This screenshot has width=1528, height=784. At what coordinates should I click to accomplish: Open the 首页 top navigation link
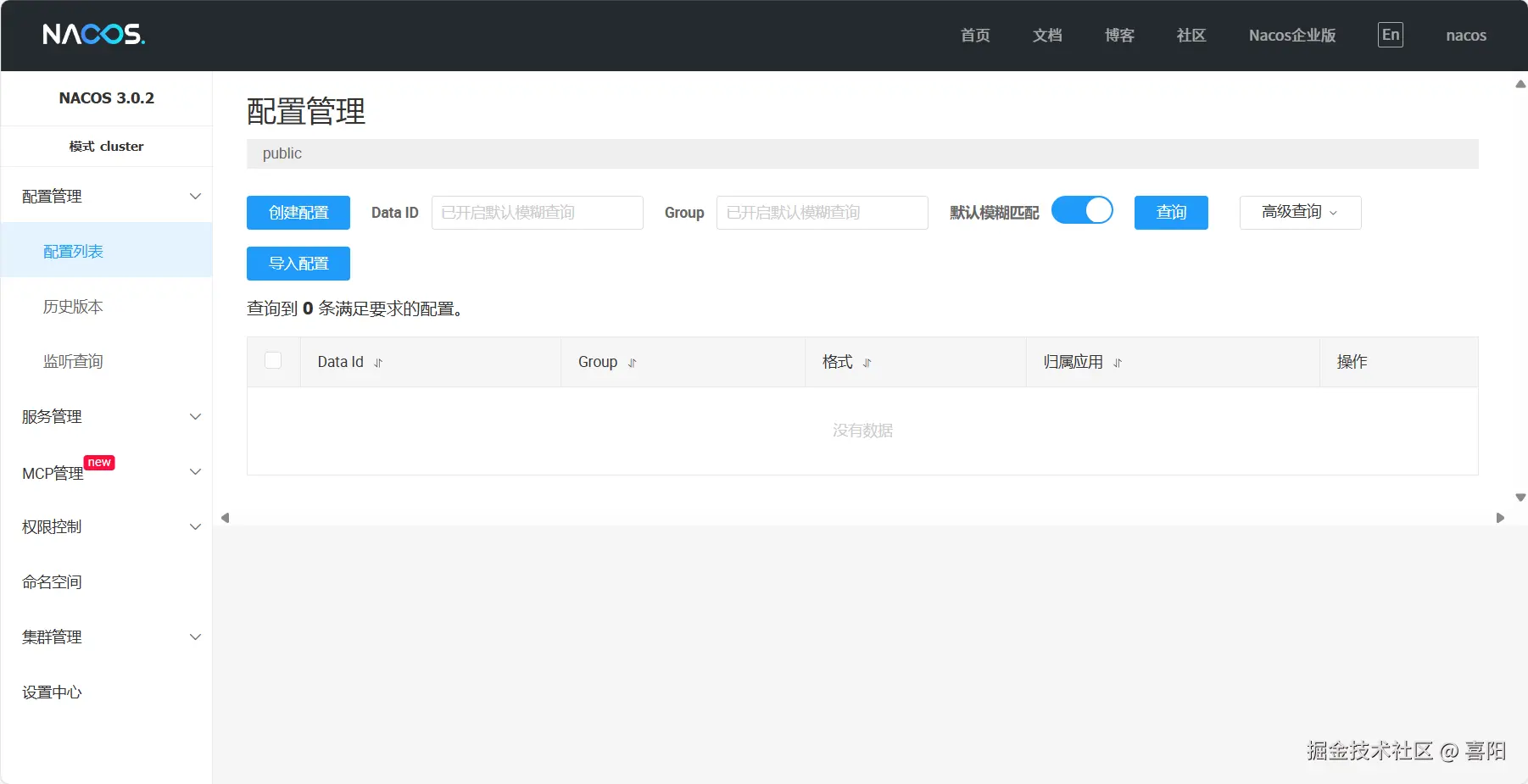coord(975,35)
